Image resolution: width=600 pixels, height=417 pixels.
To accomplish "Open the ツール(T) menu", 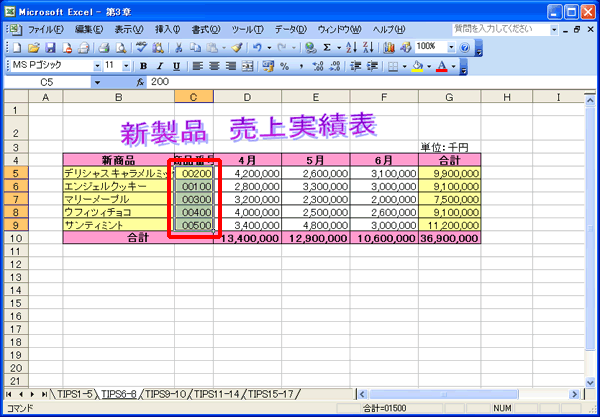I will pyautogui.click(x=248, y=29).
